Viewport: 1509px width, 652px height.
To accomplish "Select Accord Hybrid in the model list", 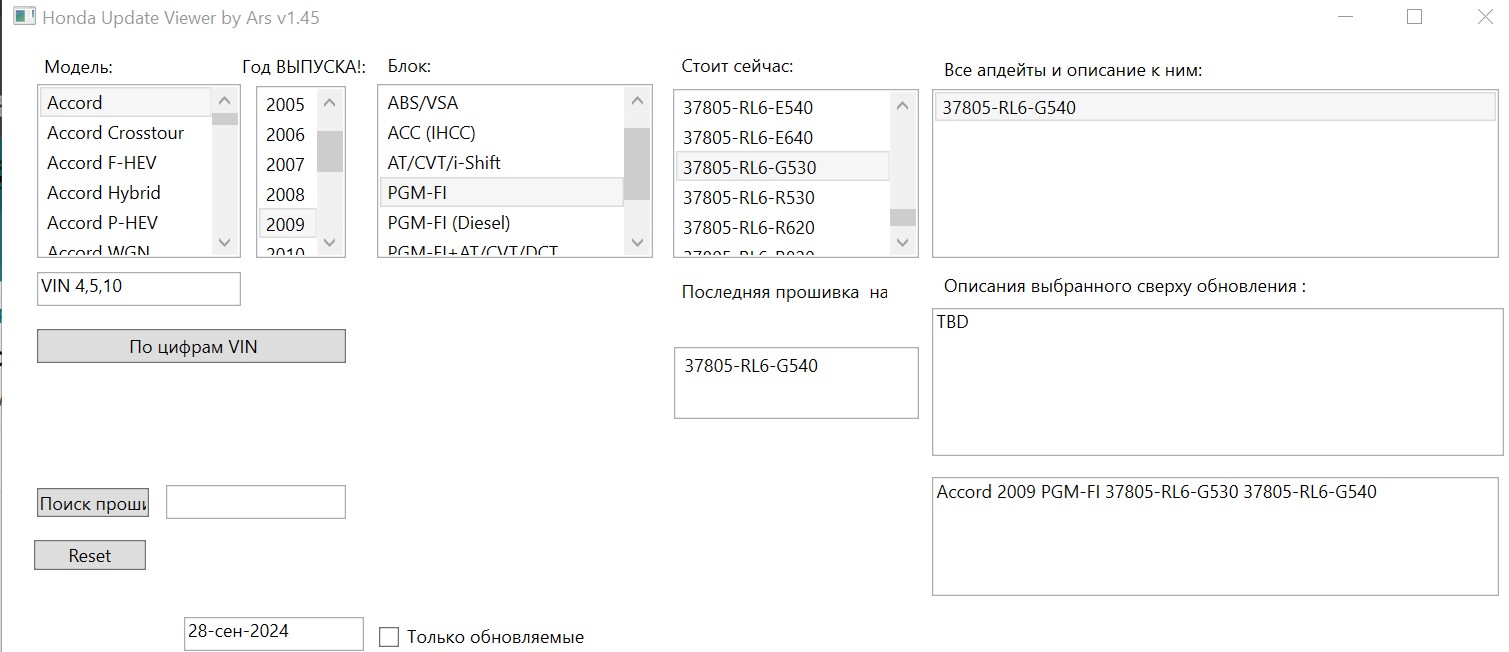I will click(104, 193).
